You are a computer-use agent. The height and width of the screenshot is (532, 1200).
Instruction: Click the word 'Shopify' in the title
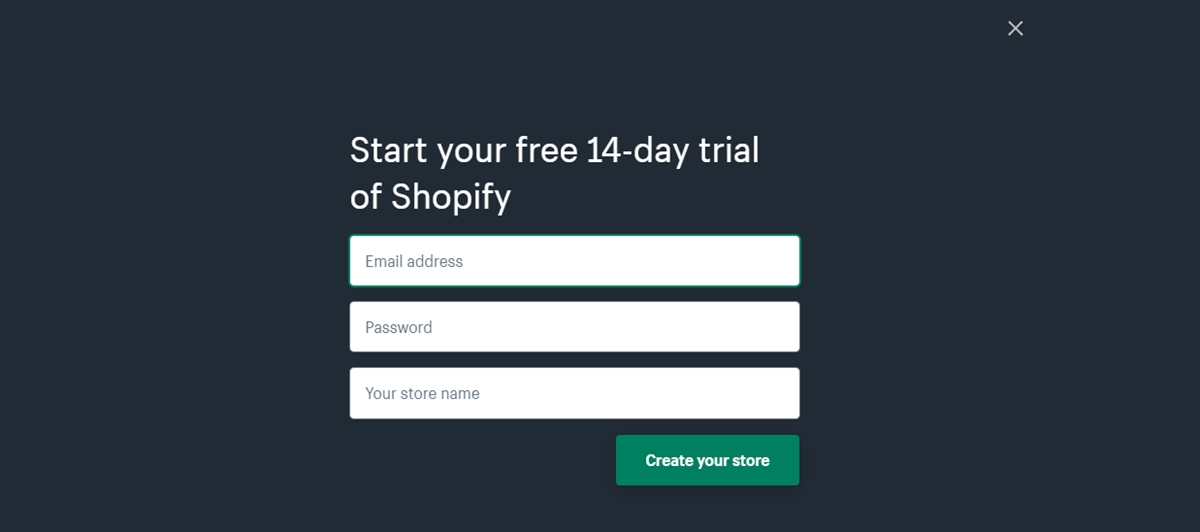[451, 196]
